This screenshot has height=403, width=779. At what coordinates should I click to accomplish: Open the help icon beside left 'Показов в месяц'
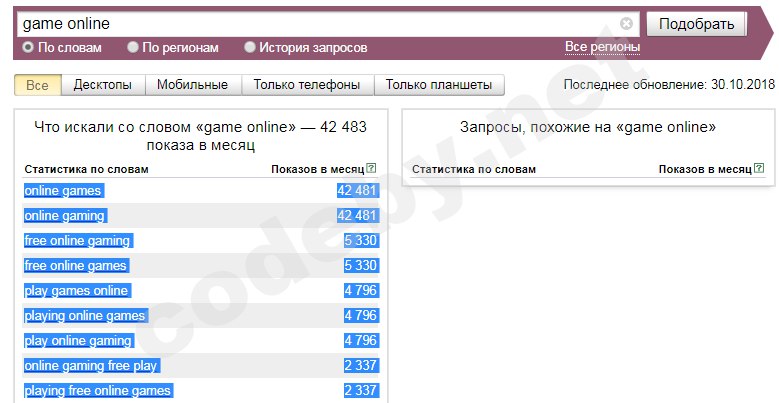371,168
